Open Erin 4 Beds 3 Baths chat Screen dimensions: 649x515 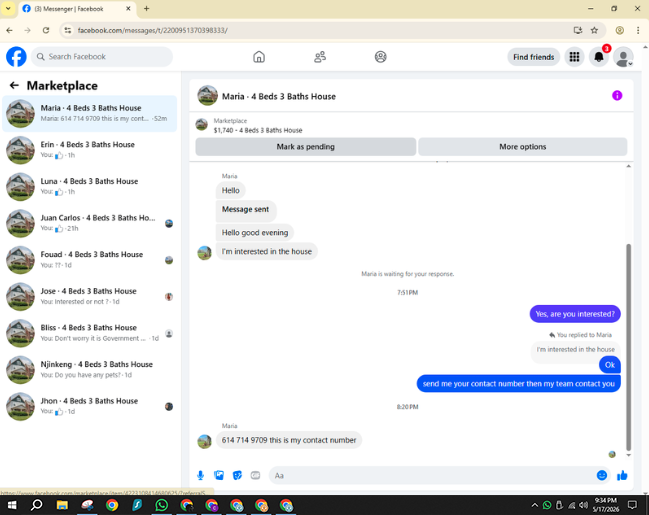coord(89,150)
